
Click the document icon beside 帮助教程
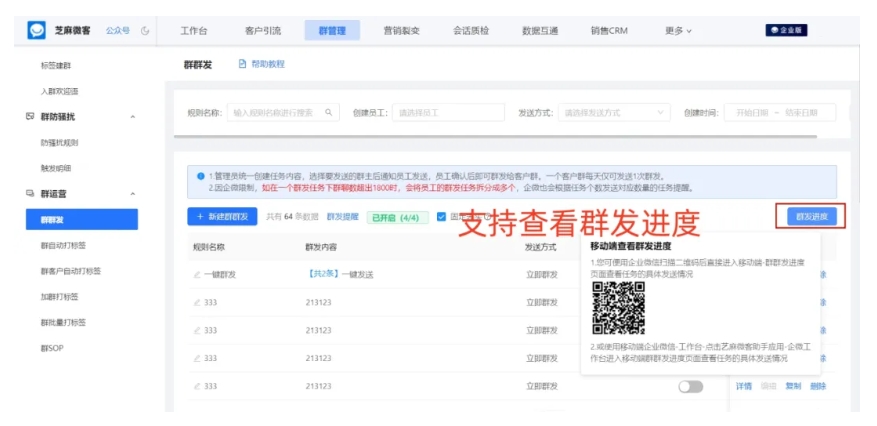pyautogui.click(x=242, y=64)
